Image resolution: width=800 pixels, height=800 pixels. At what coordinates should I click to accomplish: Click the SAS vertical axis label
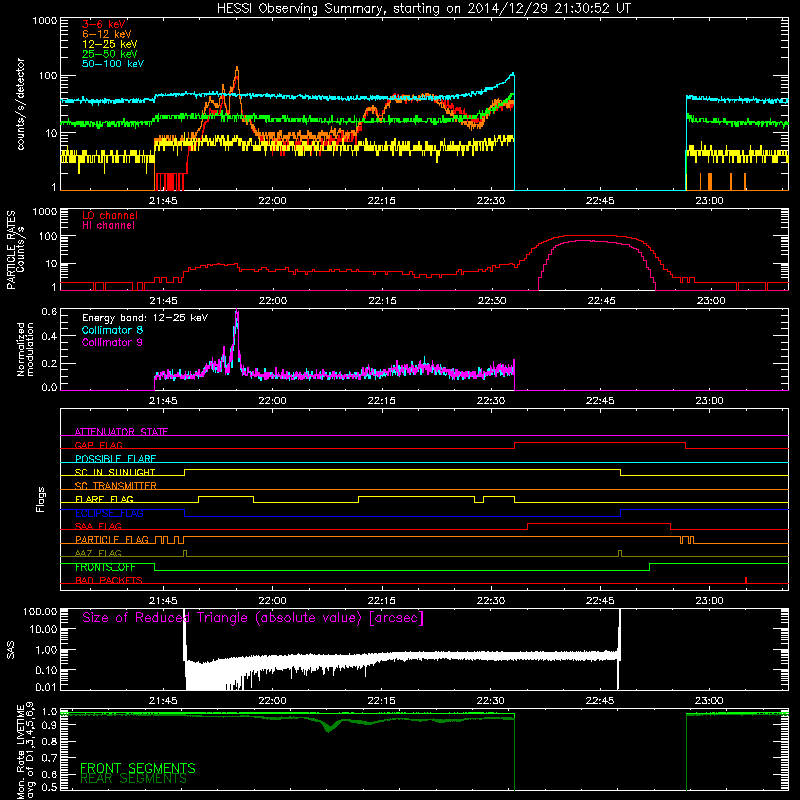coord(11,650)
